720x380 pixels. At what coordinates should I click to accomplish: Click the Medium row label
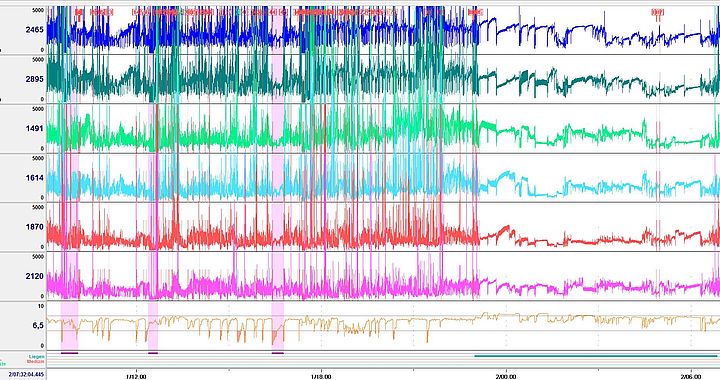(36, 362)
